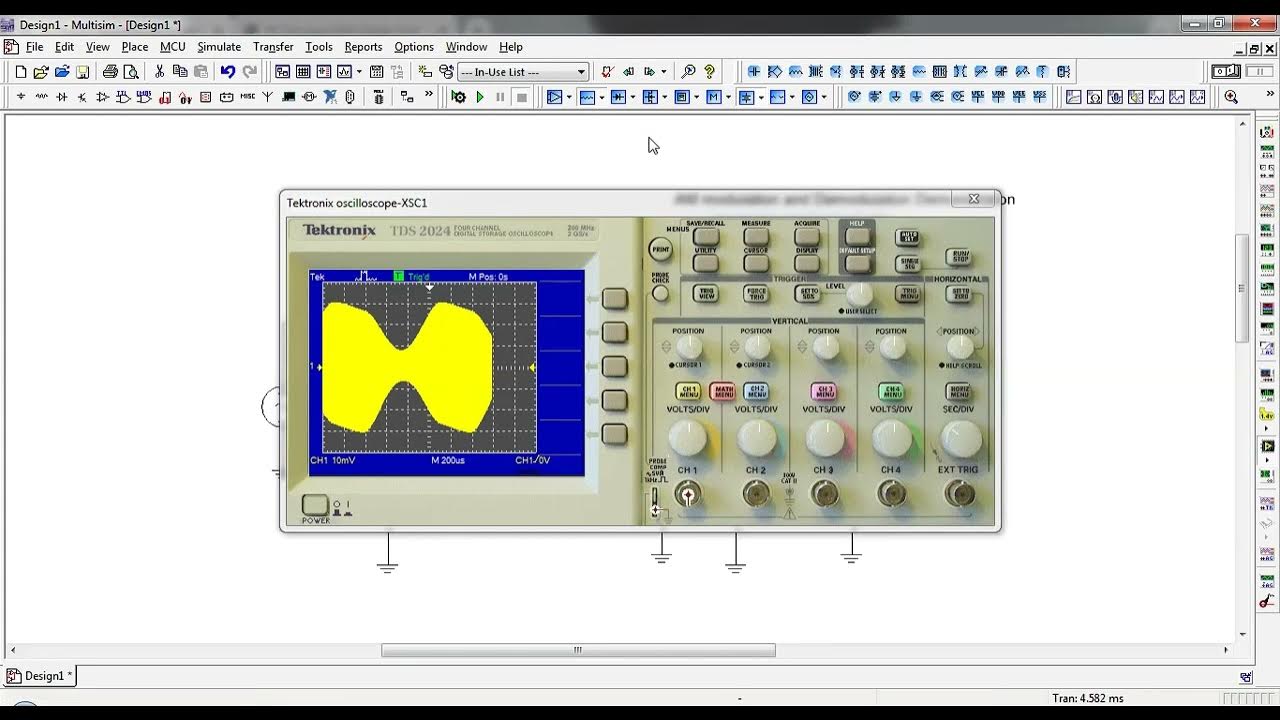
Task: Cut selection with scissors icon
Action: click(x=159, y=72)
